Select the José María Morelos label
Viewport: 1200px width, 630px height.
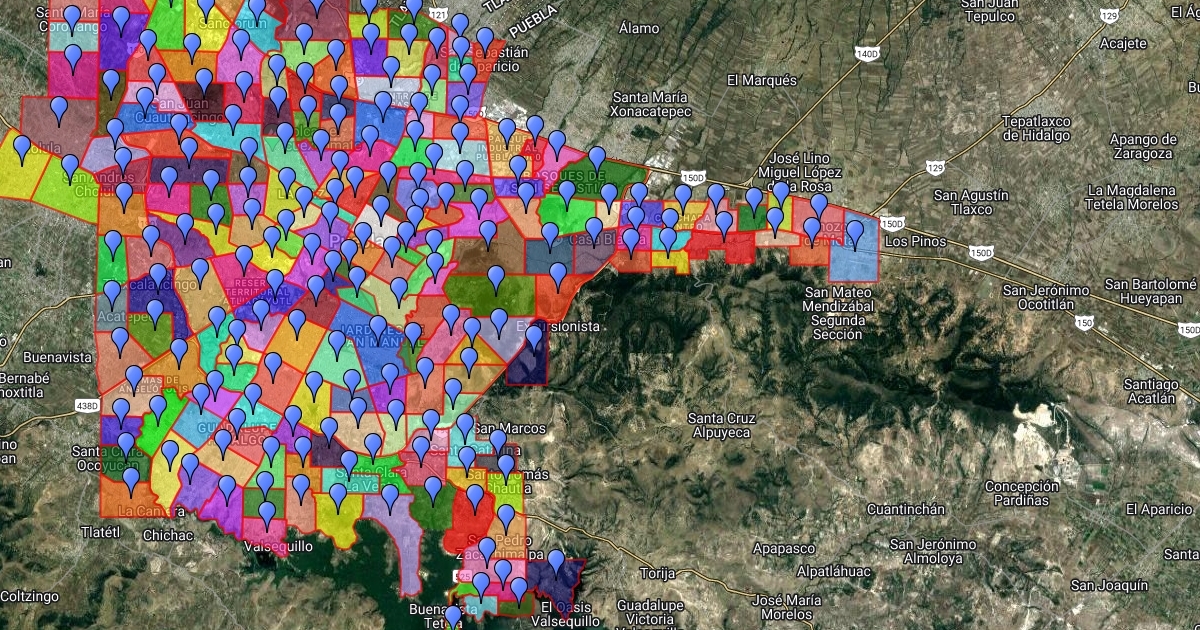(x=786, y=607)
